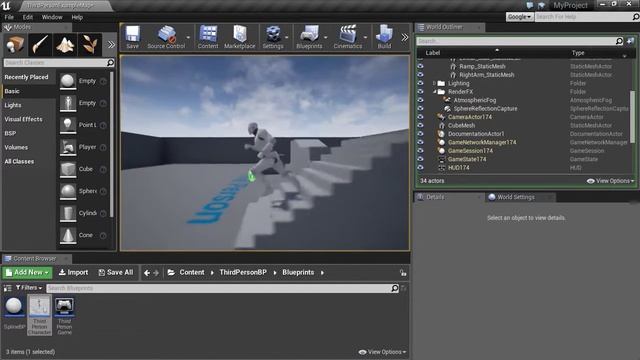Click the Sphere placement icon
This screenshot has width=640, height=360.
point(68,191)
